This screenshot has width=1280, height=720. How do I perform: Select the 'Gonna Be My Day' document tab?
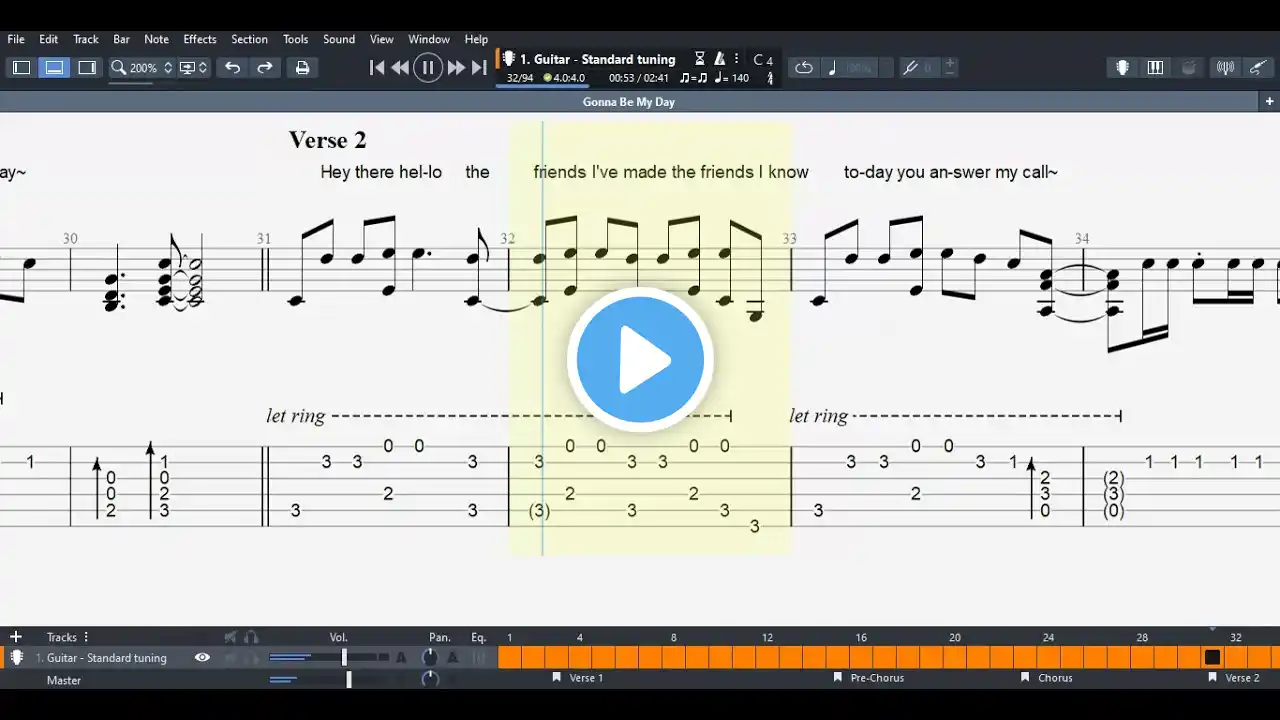629,102
